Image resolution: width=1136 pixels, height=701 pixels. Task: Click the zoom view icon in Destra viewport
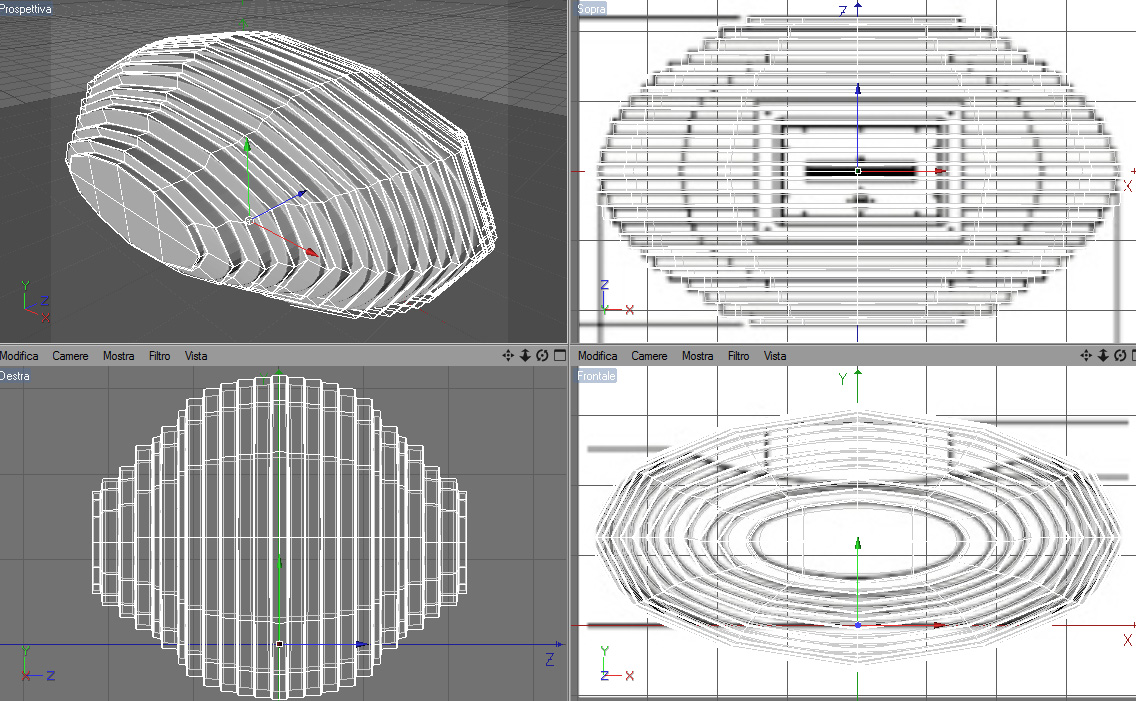coord(525,356)
